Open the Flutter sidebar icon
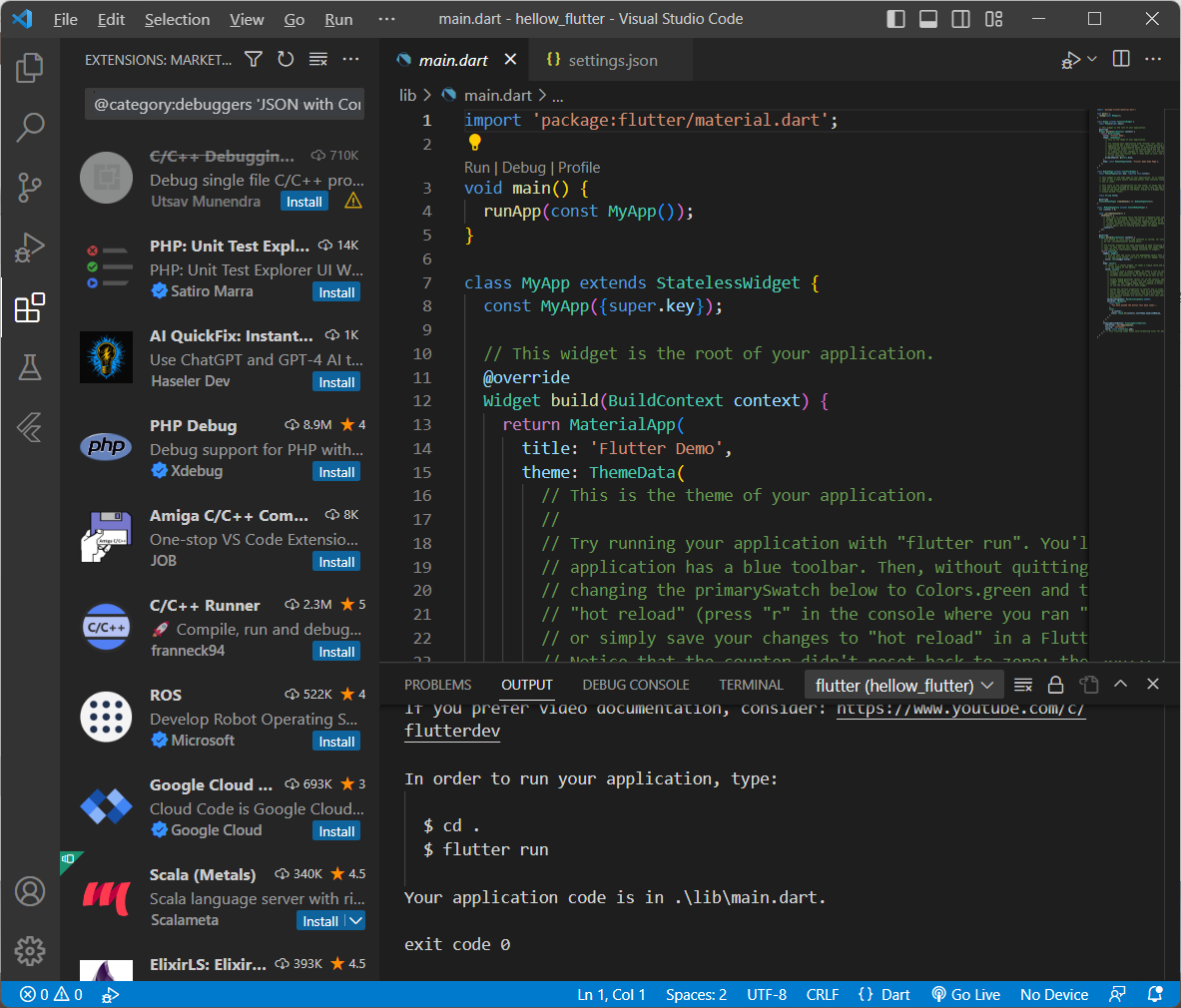 (x=30, y=427)
